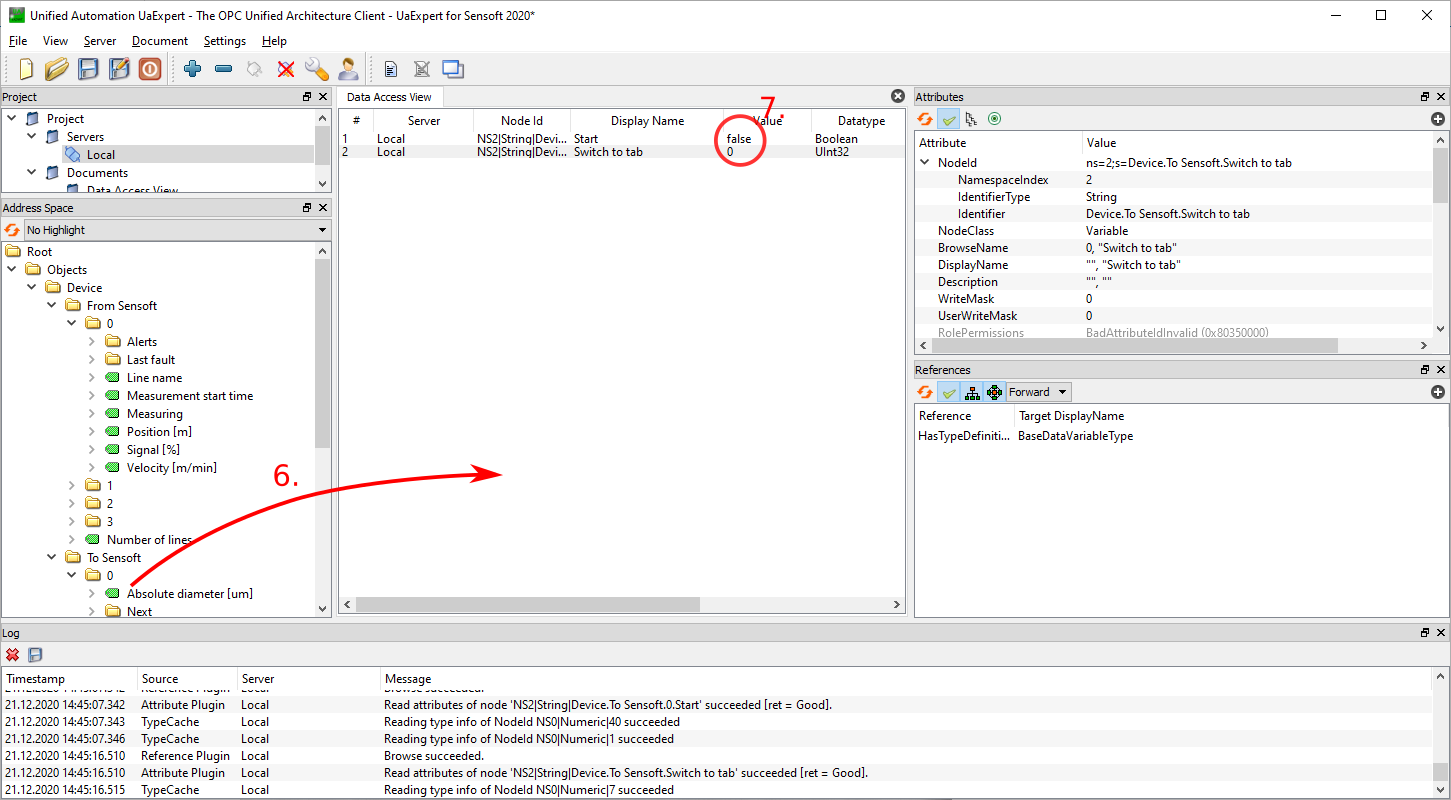Click the Switch to tab row in data view
Viewport: 1451px width, 800px height.
click(x=621, y=152)
